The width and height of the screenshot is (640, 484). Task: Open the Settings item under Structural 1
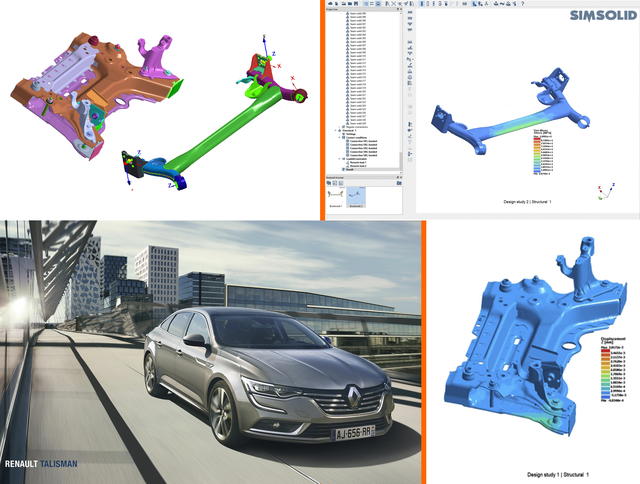pyautogui.click(x=349, y=134)
